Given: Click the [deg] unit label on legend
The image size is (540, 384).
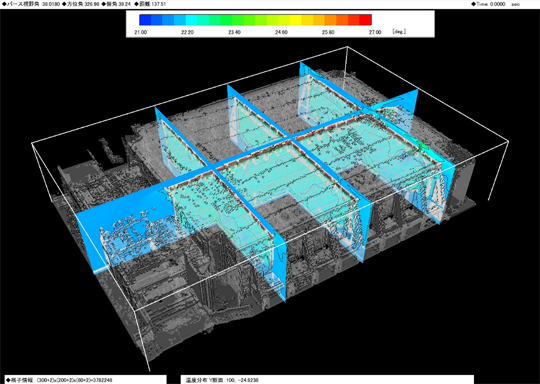Looking at the screenshot, I should tap(399, 32).
